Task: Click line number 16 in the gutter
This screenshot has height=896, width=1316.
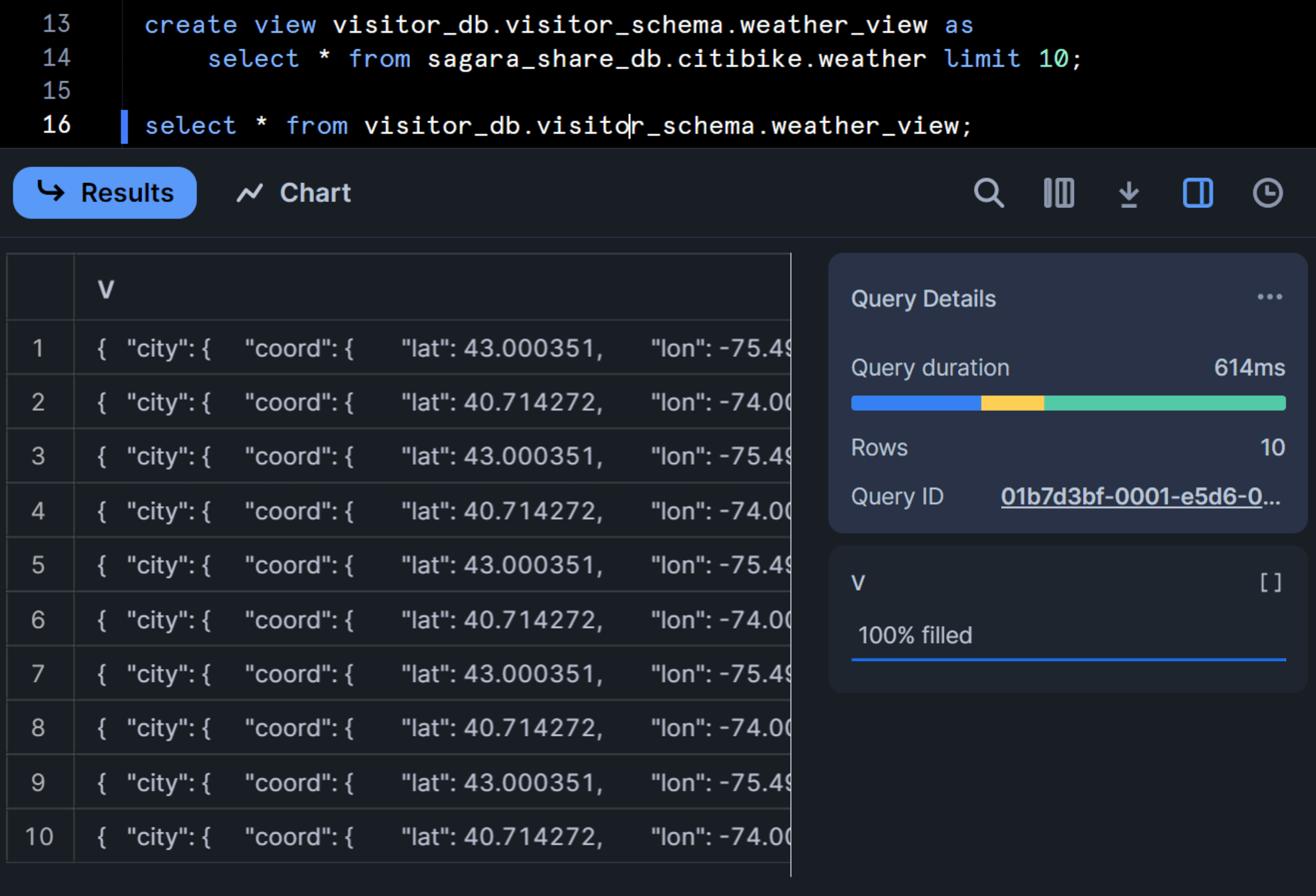Action: click(57, 124)
